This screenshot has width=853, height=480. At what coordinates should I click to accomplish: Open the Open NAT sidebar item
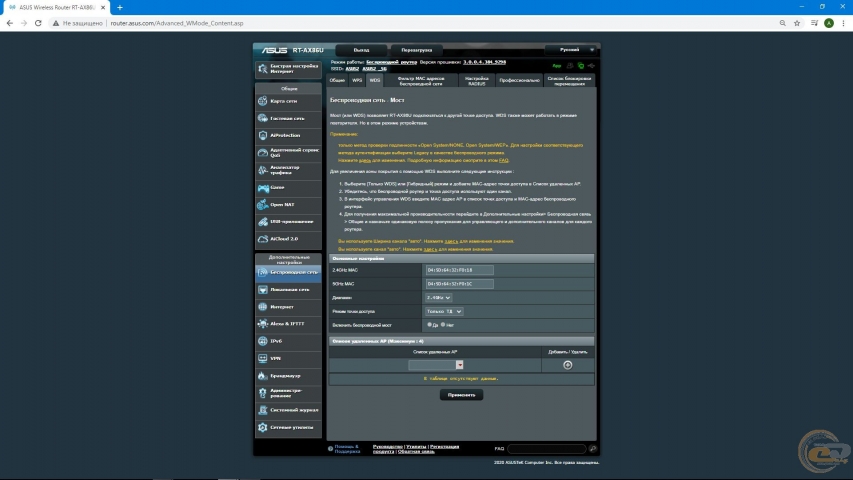(288, 205)
